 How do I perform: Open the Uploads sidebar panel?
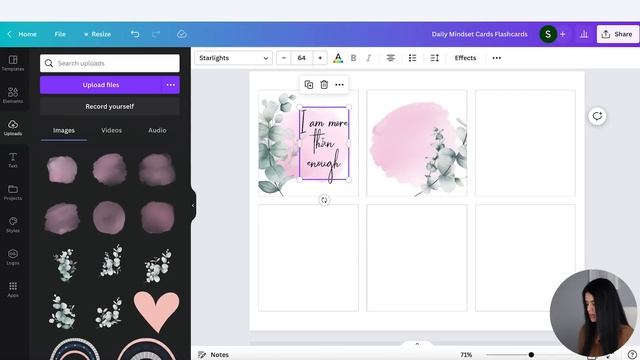13,127
